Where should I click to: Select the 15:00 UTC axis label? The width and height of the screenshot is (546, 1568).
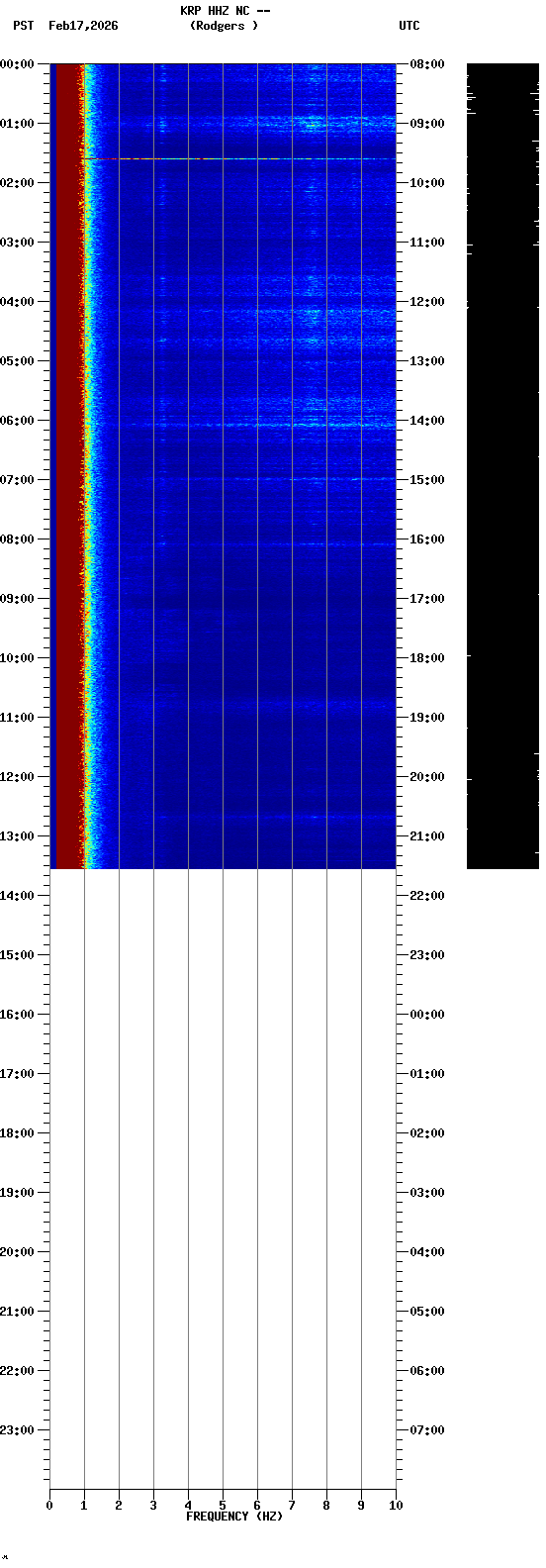(x=427, y=480)
